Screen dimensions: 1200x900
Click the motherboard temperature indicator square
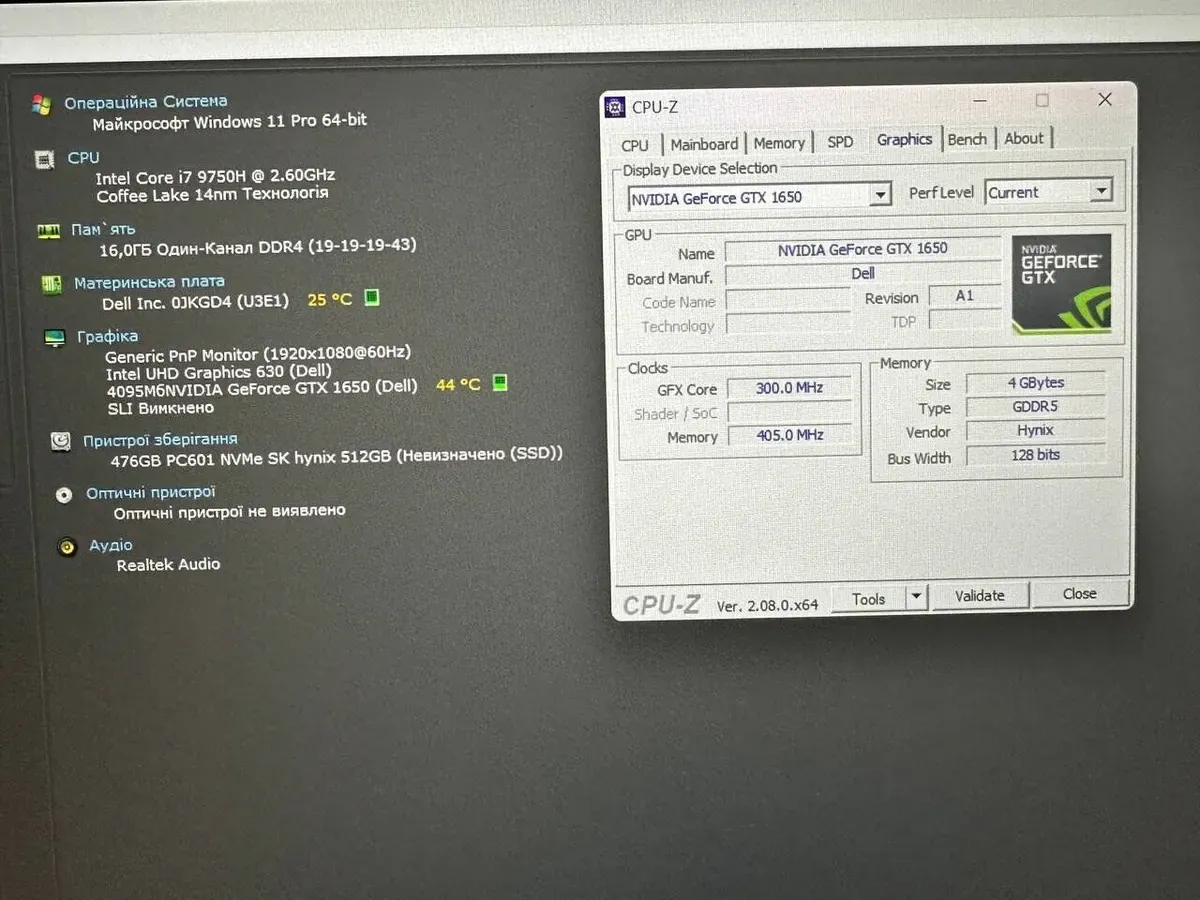click(372, 298)
